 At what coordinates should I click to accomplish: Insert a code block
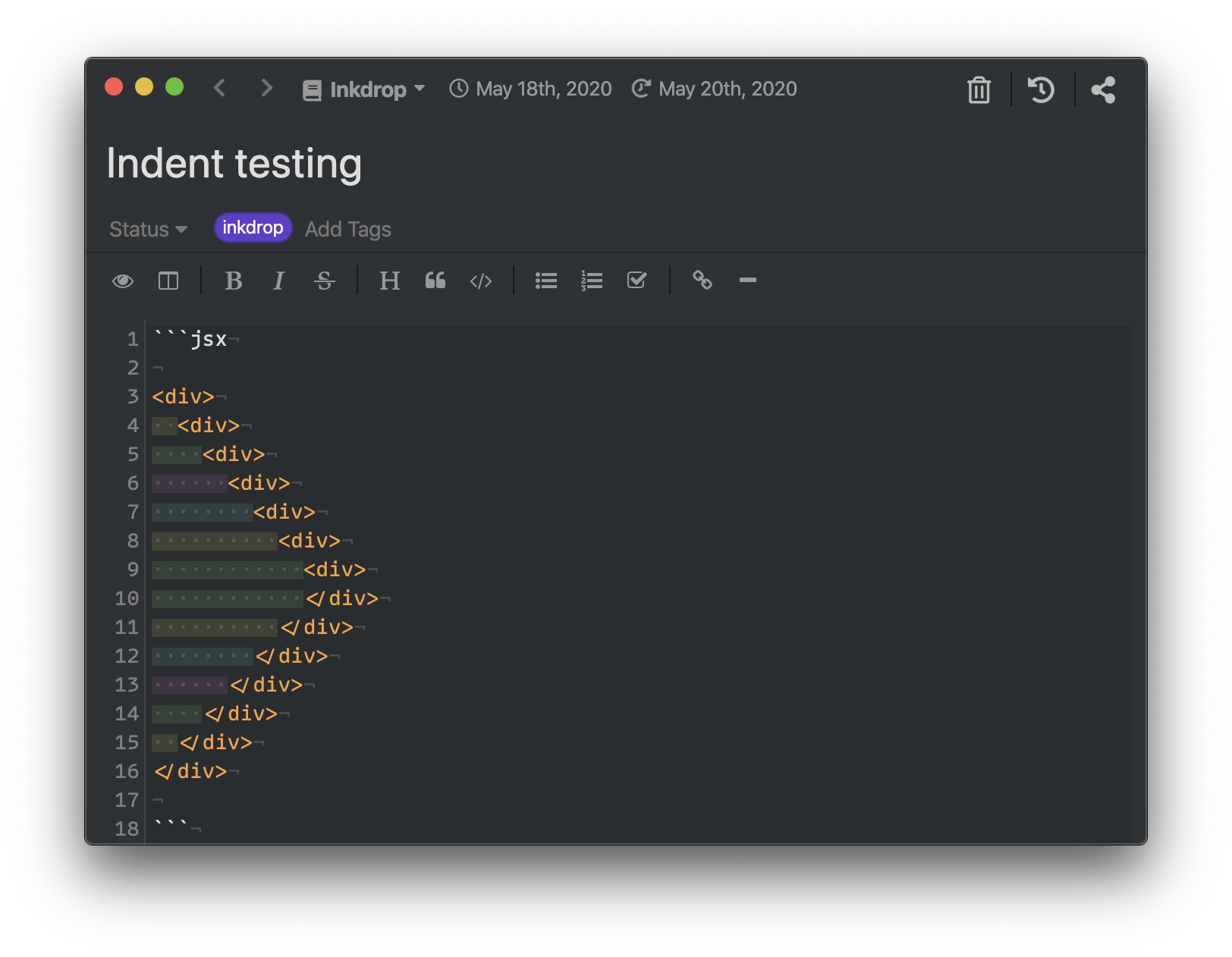(481, 281)
